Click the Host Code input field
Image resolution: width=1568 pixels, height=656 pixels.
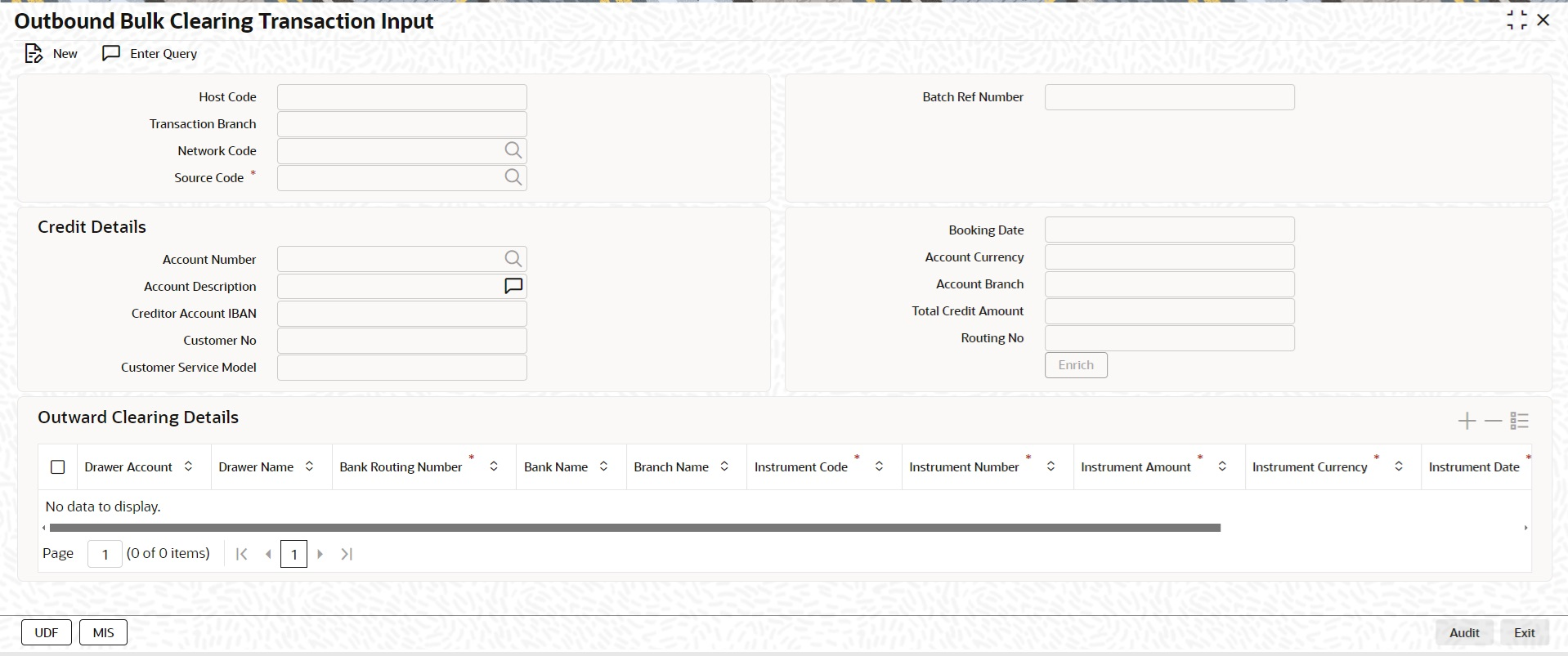pyautogui.click(x=402, y=97)
